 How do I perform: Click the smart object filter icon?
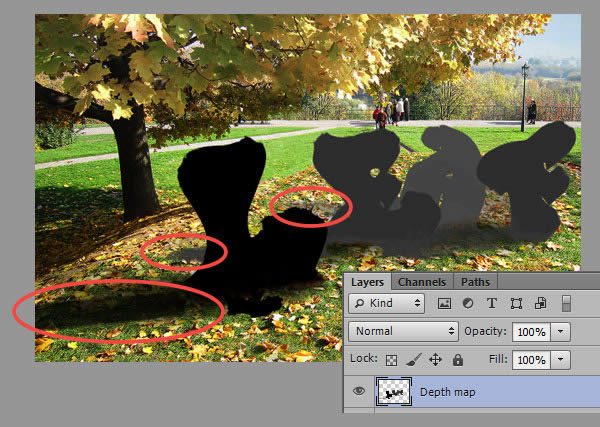540,303
